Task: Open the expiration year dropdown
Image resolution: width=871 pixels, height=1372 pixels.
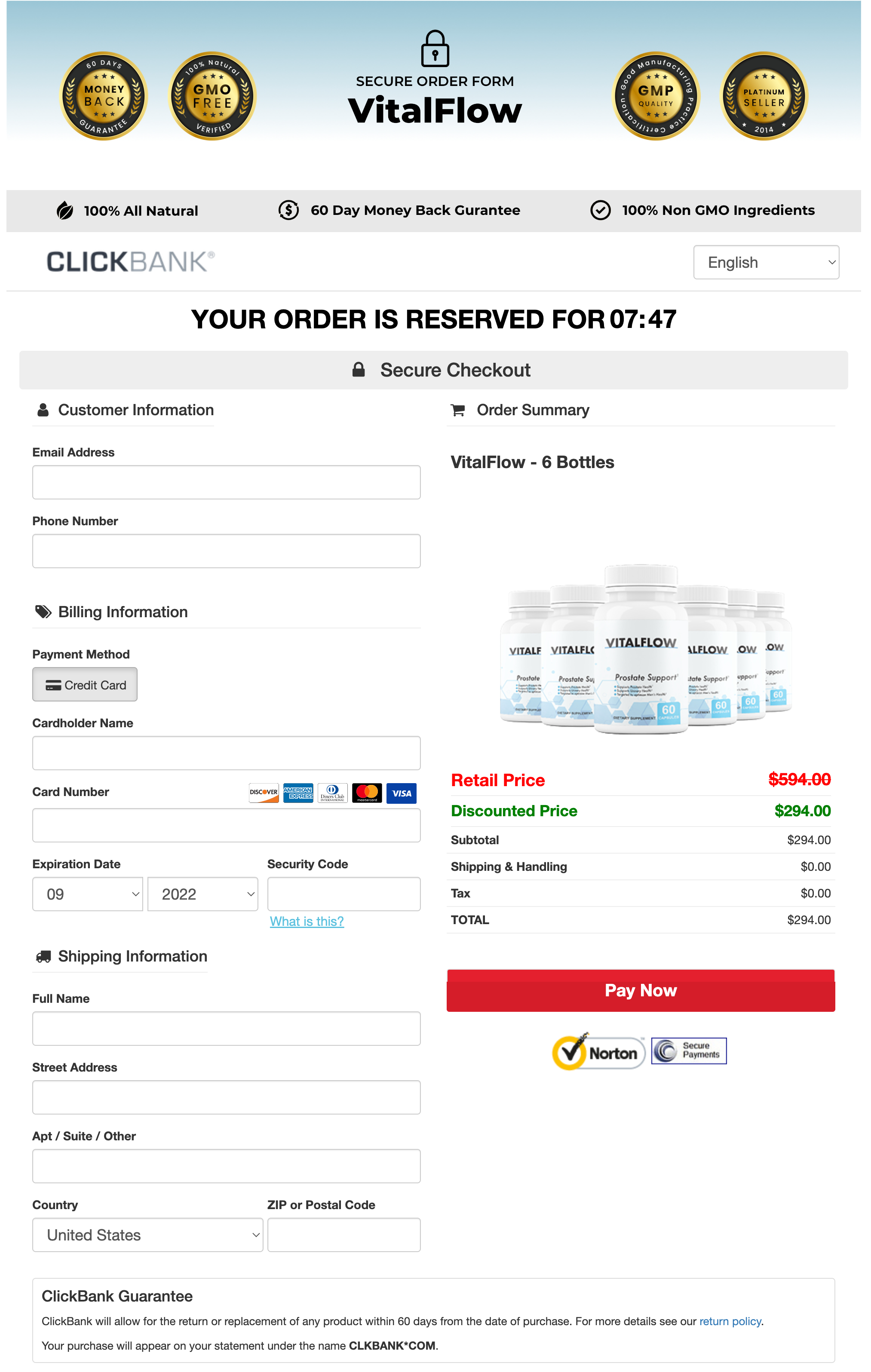Action: click(x=204, y=893)
